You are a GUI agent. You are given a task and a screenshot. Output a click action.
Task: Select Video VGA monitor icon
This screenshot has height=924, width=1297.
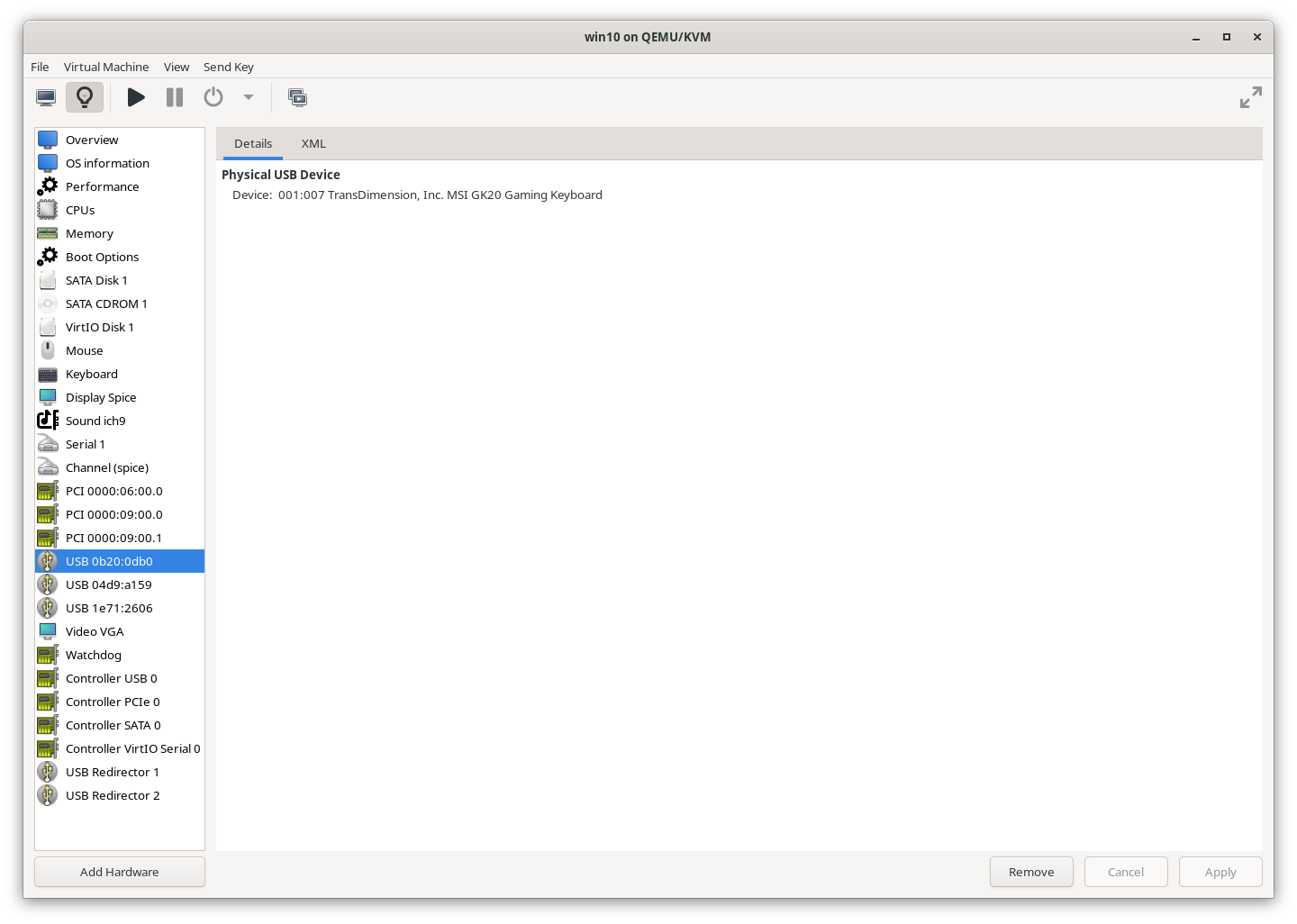click(48, 631)
